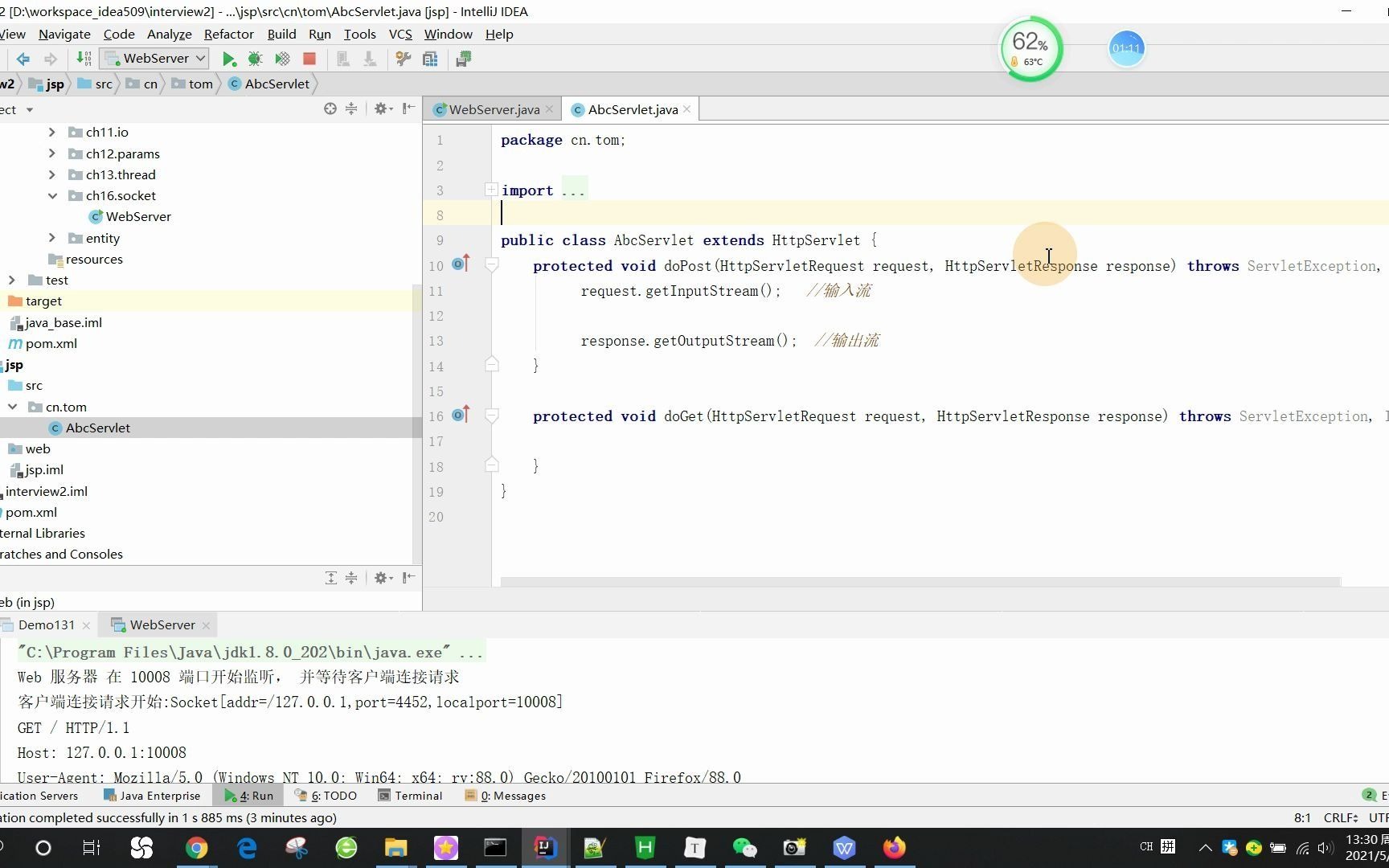Toggle the 4: Run tool window
The image size is (1389, 868).
[248, 796]
